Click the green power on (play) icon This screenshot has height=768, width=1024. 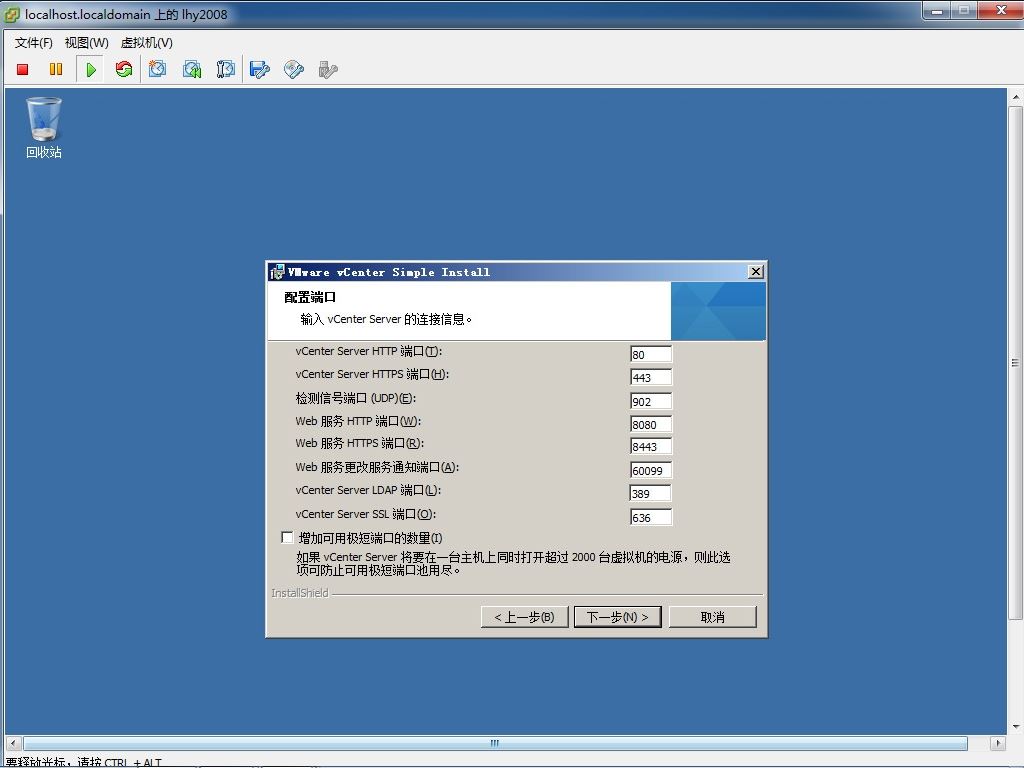(x=91, y=69)
